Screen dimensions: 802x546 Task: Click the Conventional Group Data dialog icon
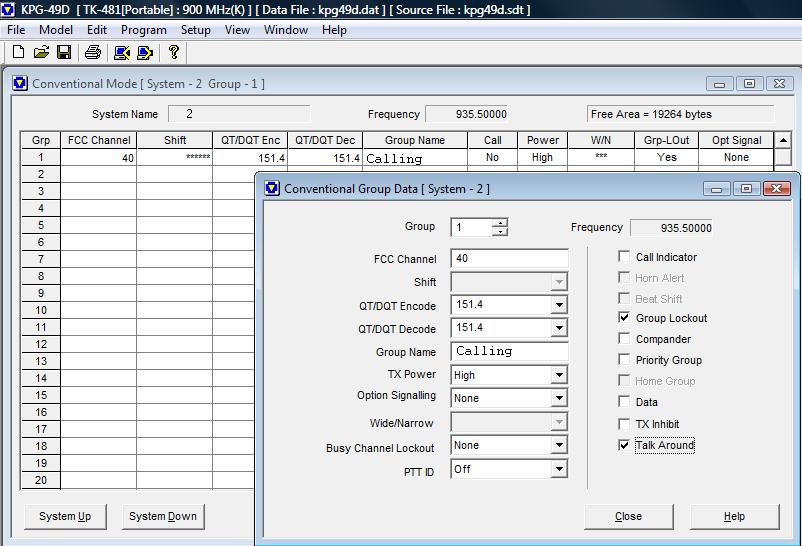(272, 188)
